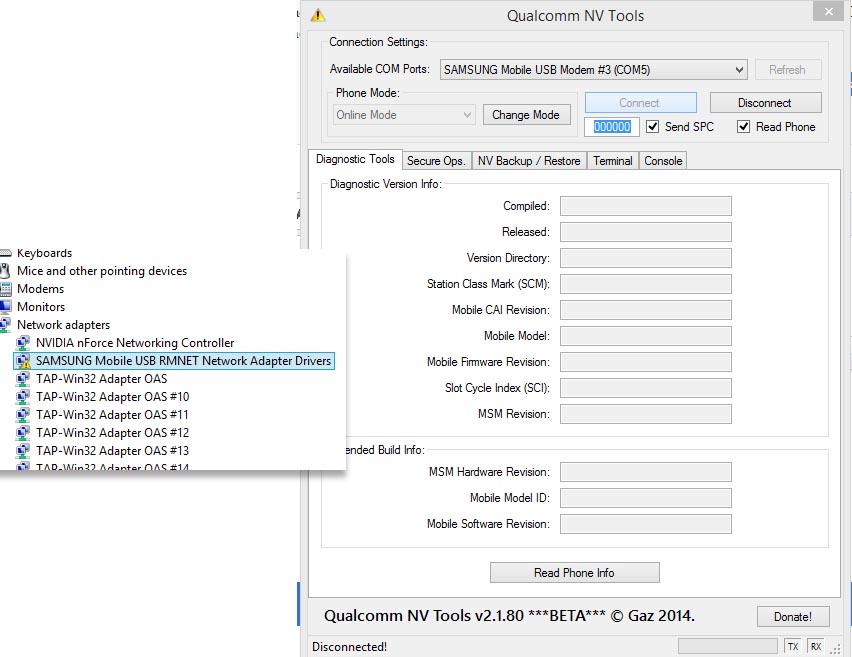The height and width of the screenshot is (657, 852).
Task: Click the SAMSUNG RMNET adapter warning icon
Action: coord(23,360)
